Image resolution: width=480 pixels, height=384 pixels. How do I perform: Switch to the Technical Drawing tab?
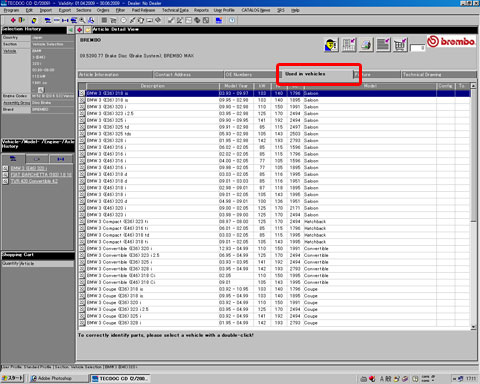pos(439,75)
